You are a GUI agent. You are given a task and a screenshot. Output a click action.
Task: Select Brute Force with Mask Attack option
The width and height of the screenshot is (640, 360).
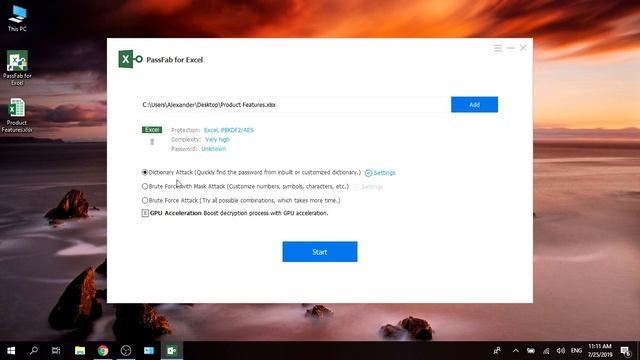click(144, 186)
